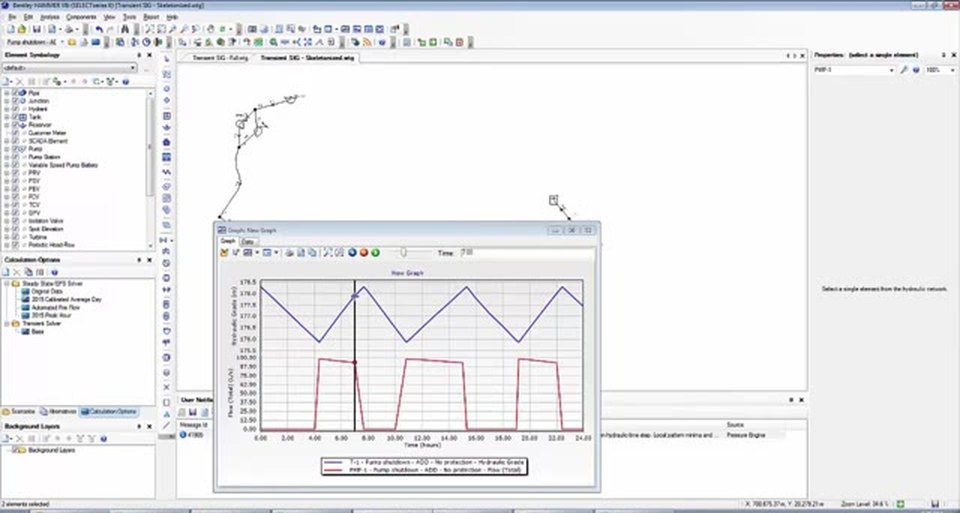Click the graph time slider handle
This screenshot has height=513, width=960.
coord(403,252)
